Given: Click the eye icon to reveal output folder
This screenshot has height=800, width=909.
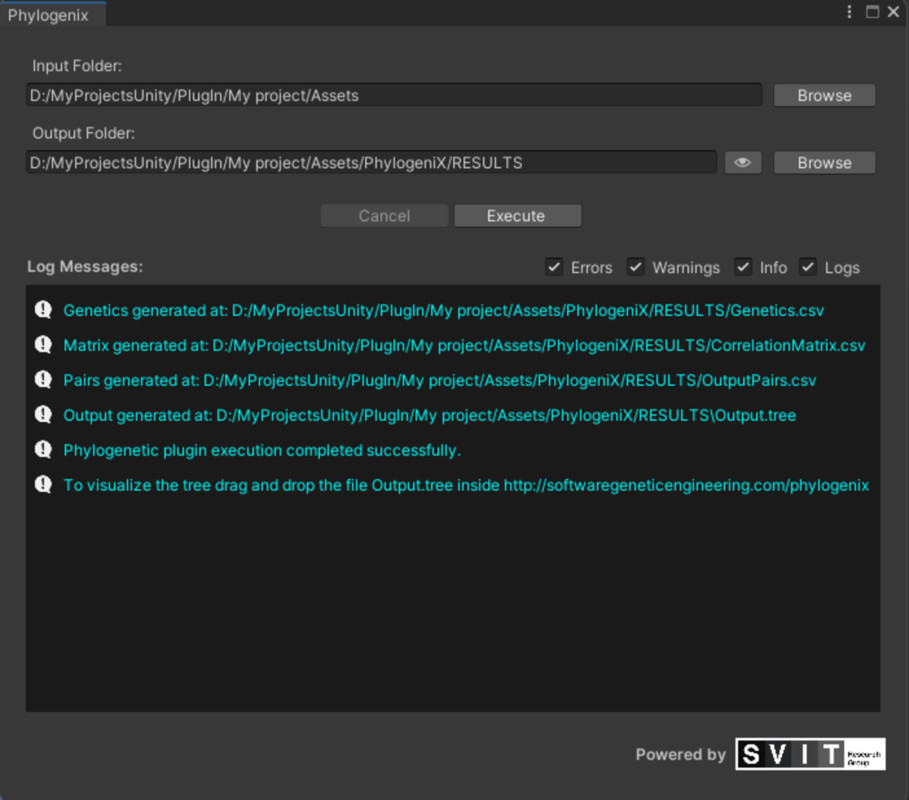Looking at the screenshot, I should point(743,163).
